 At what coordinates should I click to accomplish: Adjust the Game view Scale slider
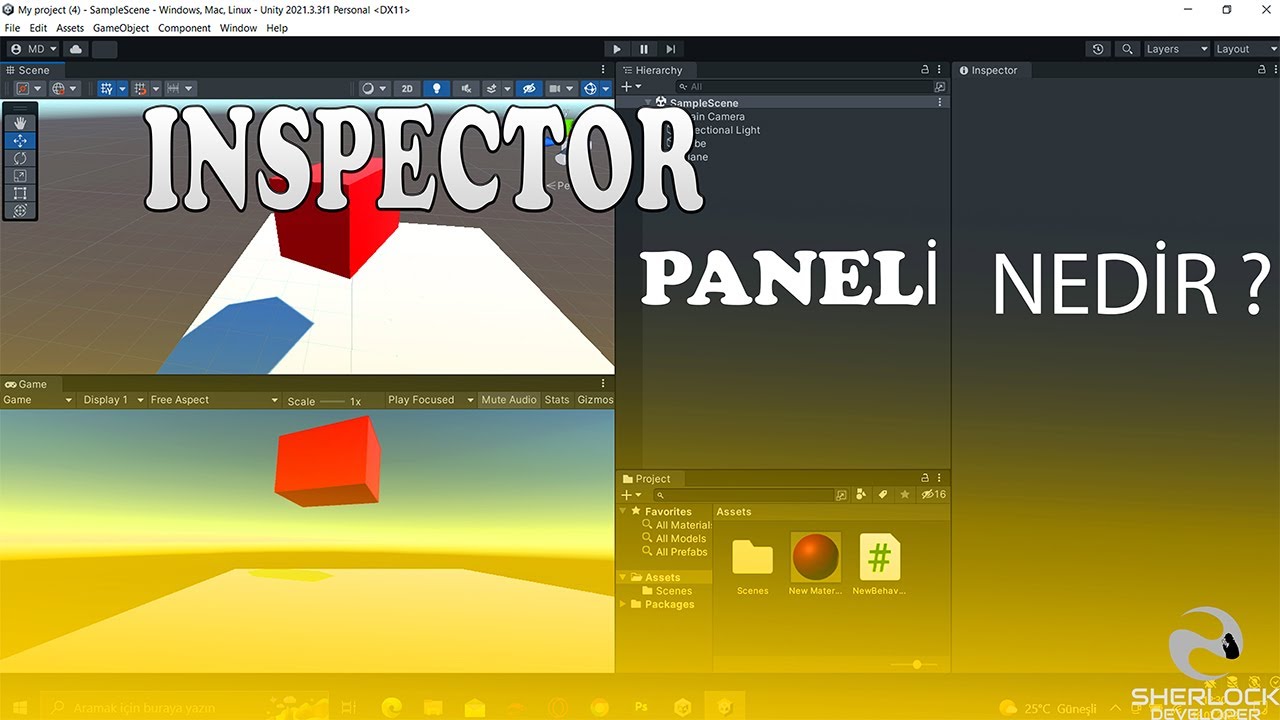[x=333, y=400]
